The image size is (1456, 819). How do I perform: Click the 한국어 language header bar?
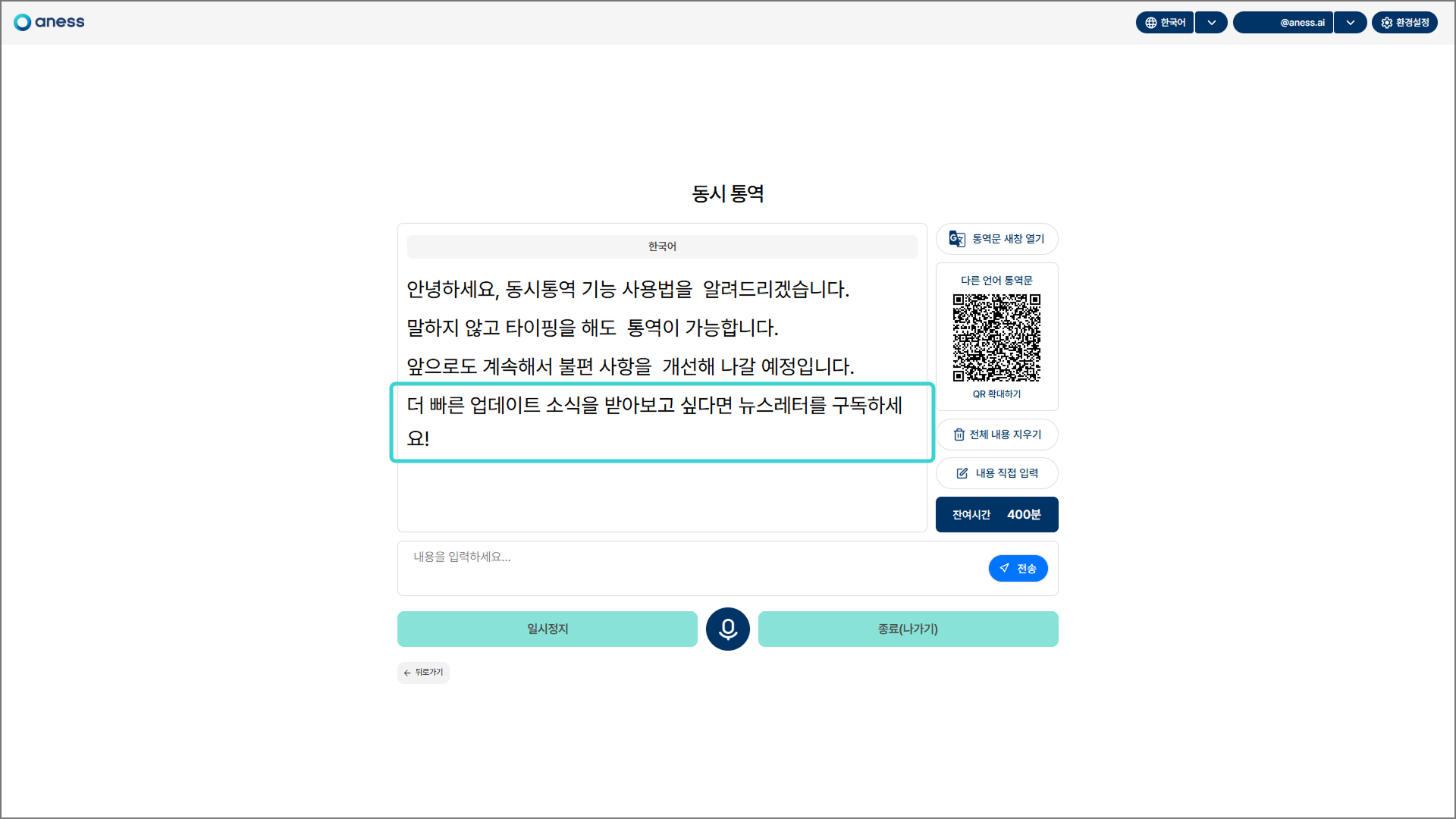pyautogui.click(x=662, y=246)
